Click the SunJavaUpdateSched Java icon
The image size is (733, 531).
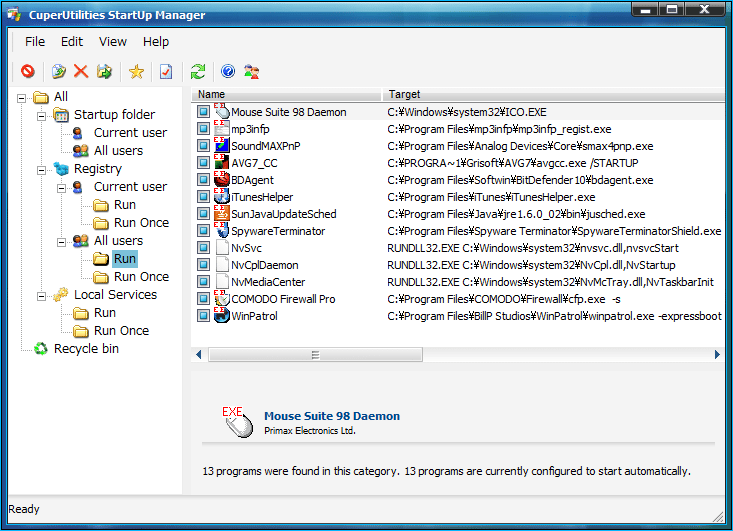click(x=222, y=213)
